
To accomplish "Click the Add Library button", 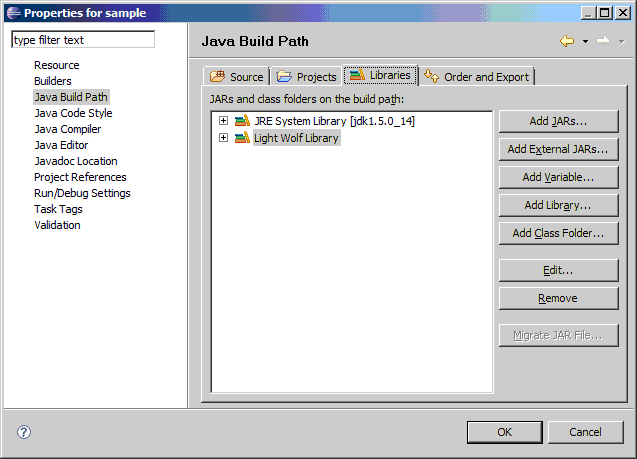I will pyautogui.click(x=558, y=205).
